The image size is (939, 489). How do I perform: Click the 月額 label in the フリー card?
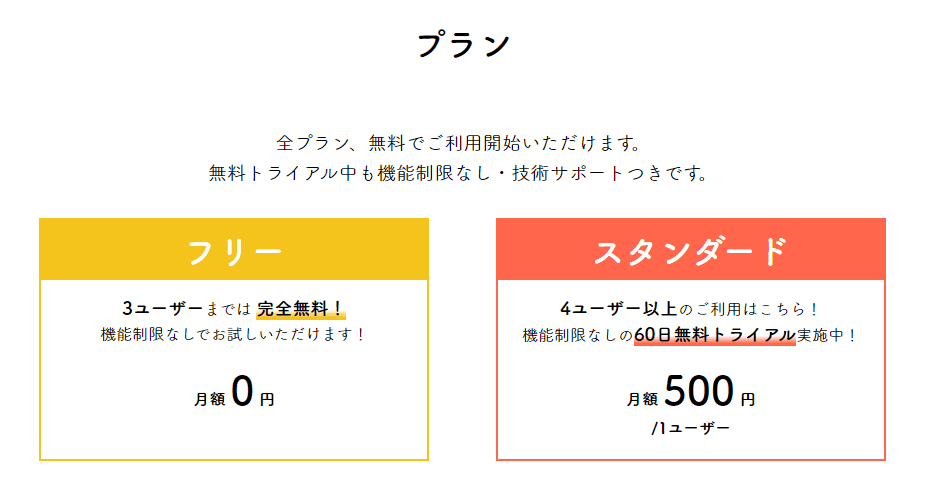pyautogui.click(x=210, y=399)
